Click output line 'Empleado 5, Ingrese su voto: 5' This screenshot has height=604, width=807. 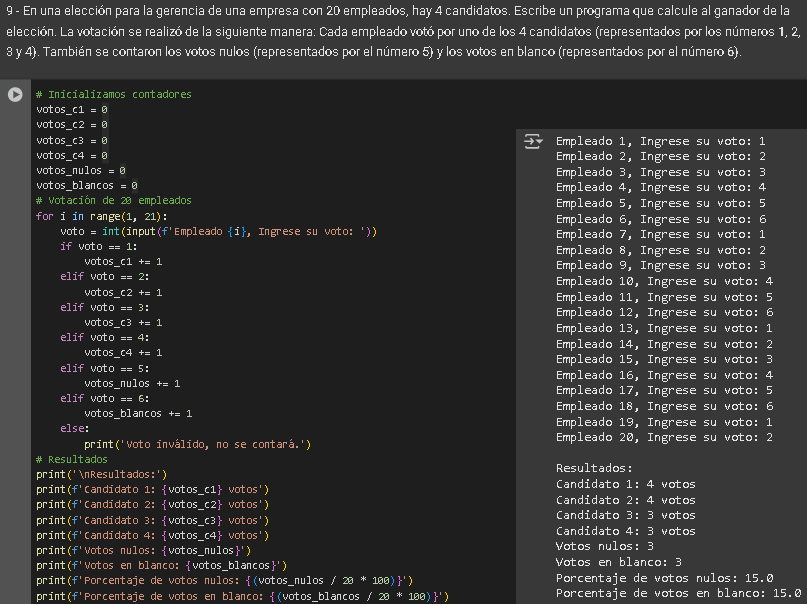pyautogui.click(x=661, y=203)
